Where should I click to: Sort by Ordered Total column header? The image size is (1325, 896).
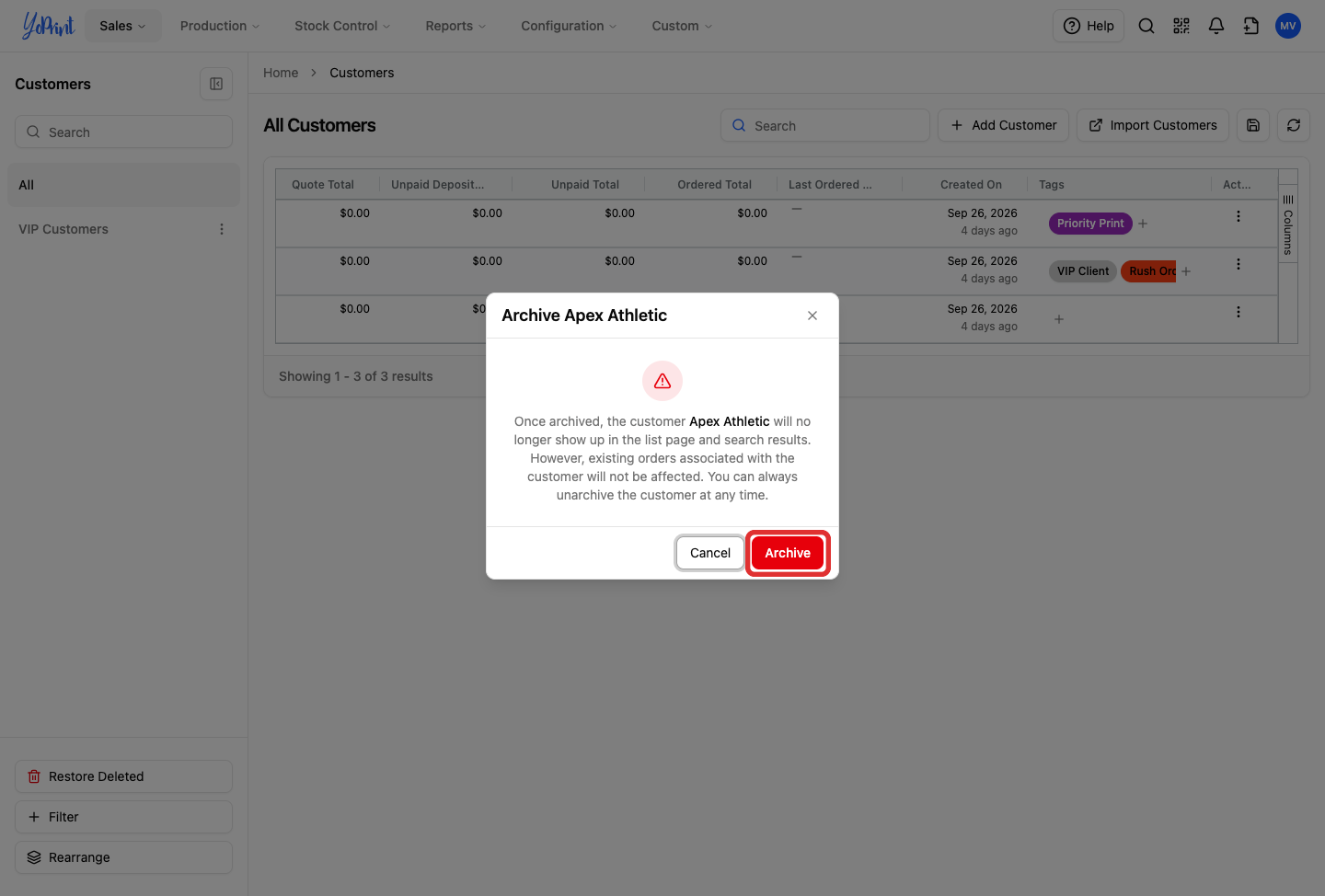tap(714, 185)
